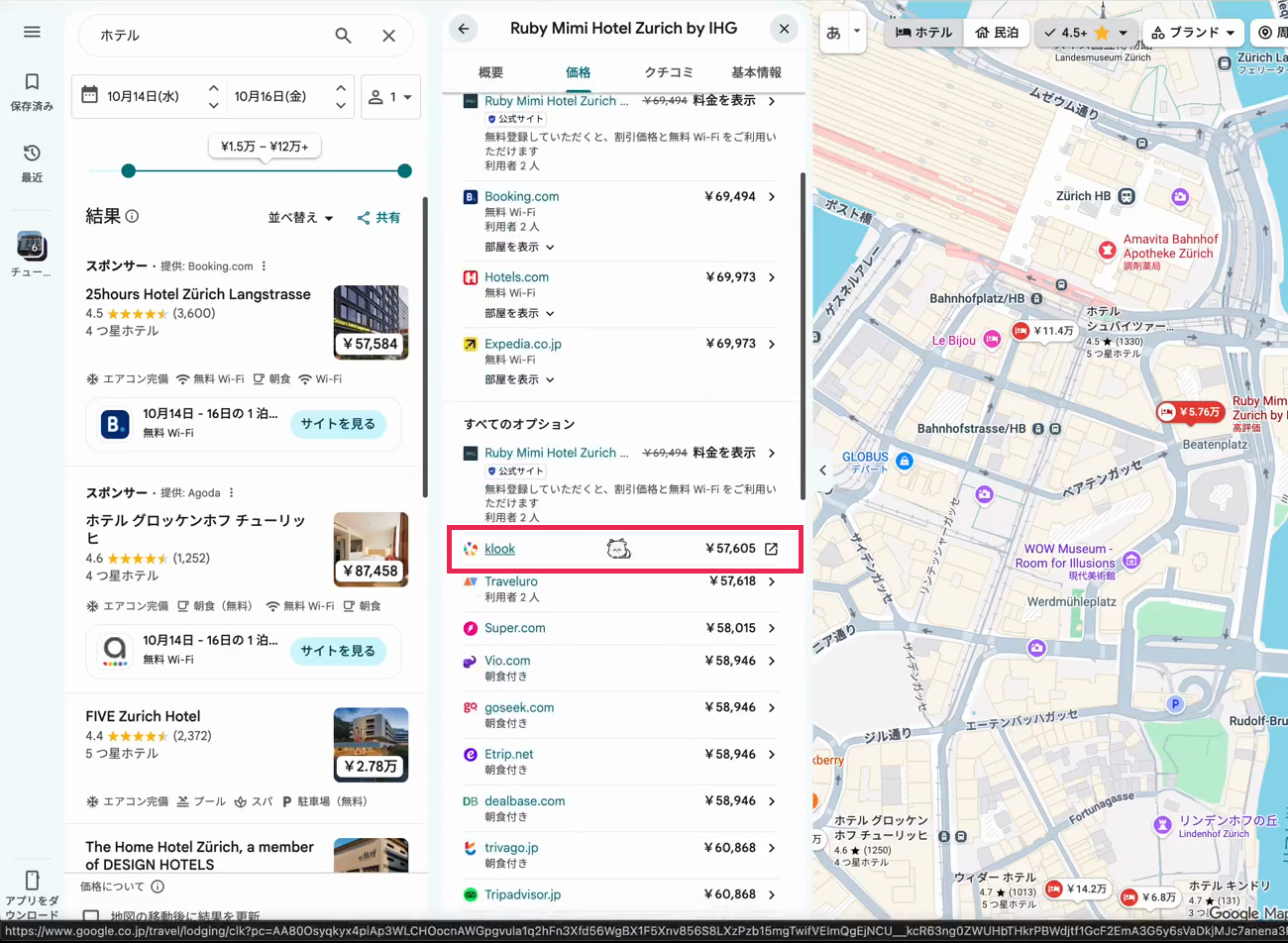Expand 部屋を表示 under Booking.com
This screenshot has width=1288, height=943.
[519, 247]
